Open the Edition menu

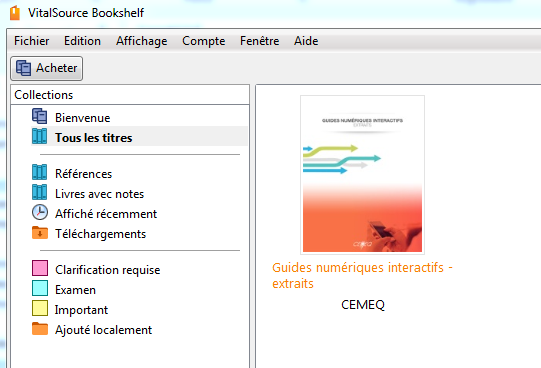pyautogui.click(x=82, y=41)
